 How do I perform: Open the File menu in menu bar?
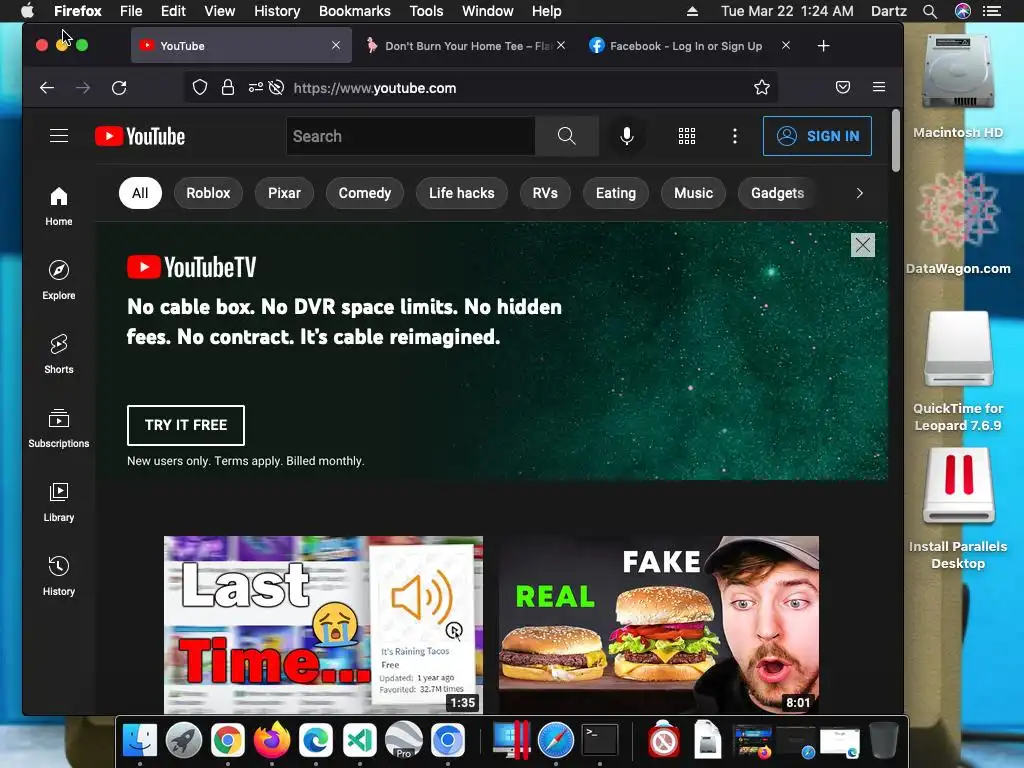[x=131, y=11]
